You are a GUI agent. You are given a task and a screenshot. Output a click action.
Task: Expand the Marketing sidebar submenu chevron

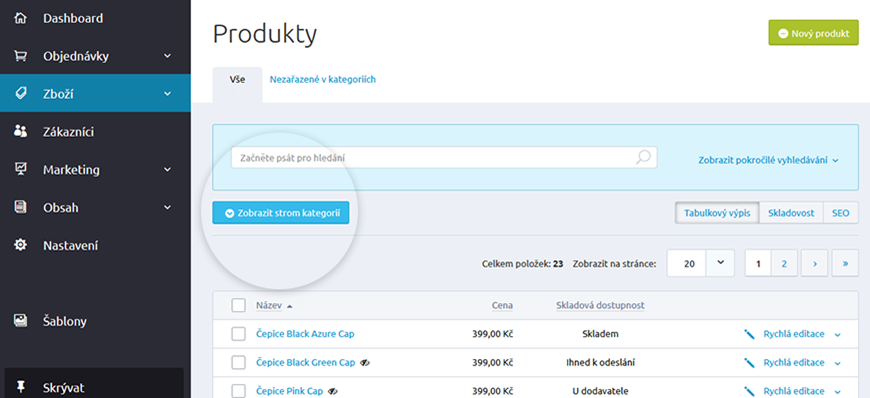click(168, 170)
